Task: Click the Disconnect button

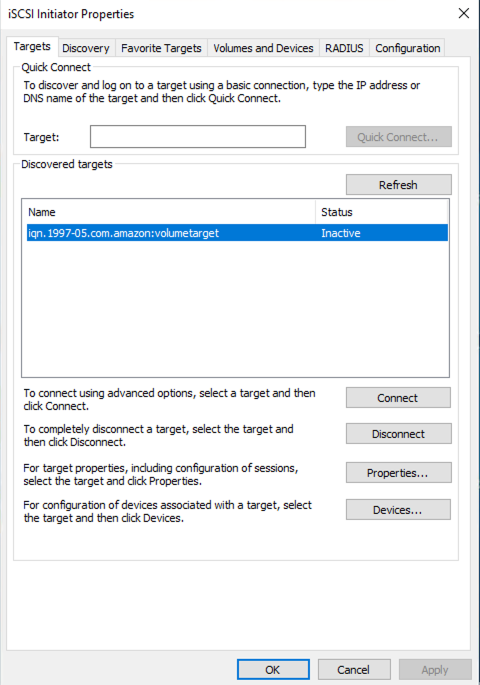Action: [x=398, y=434]
